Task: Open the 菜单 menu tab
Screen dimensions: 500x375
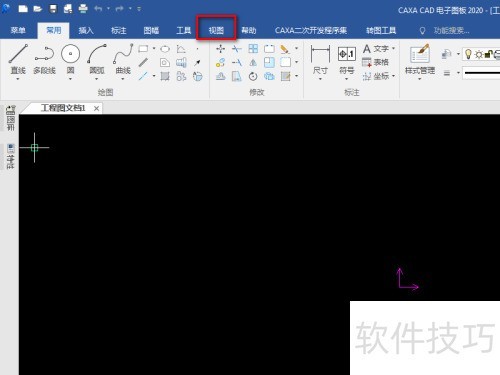Action: coord(18,31)
